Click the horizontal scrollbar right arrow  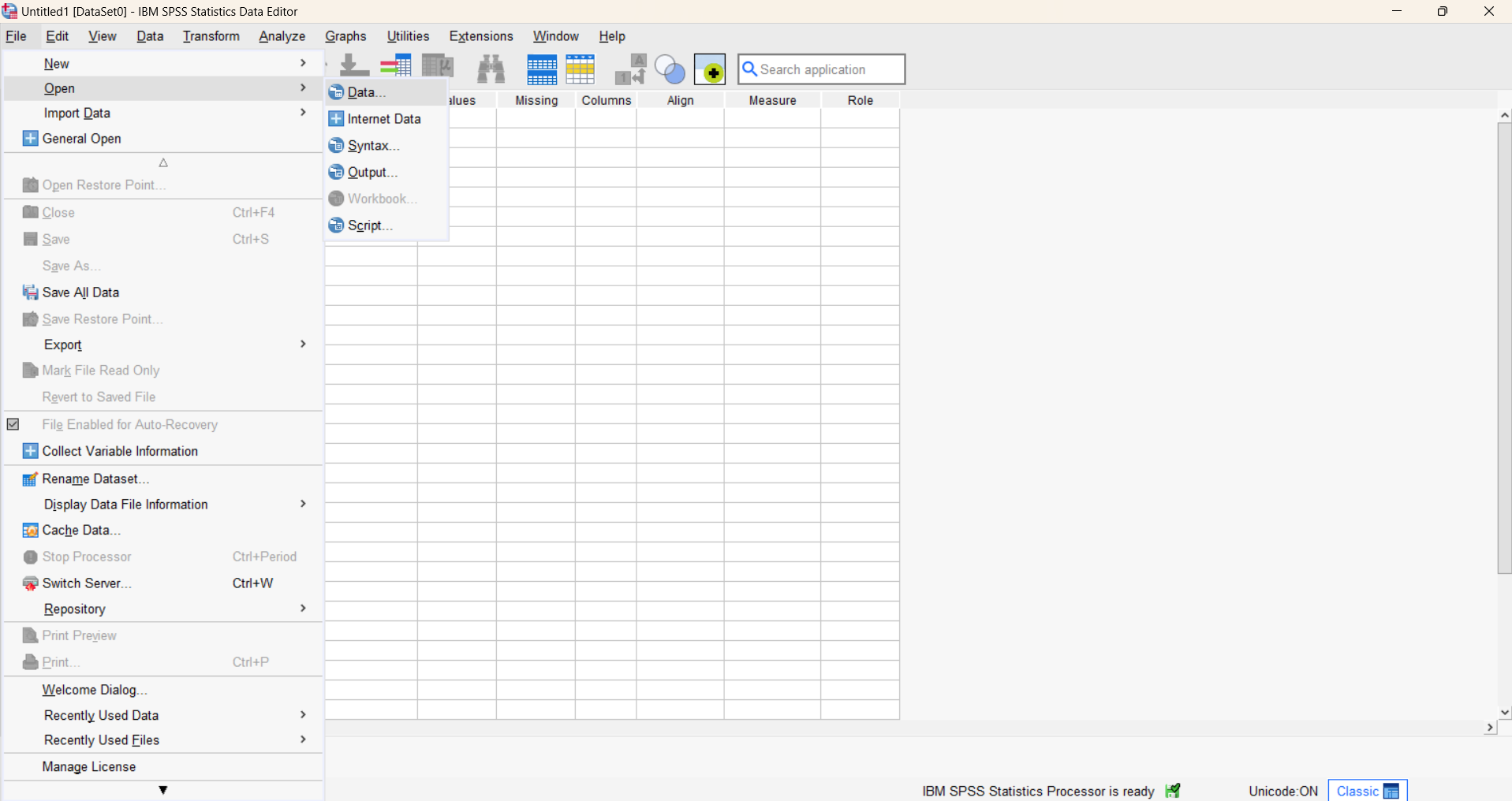[1490, 728]
